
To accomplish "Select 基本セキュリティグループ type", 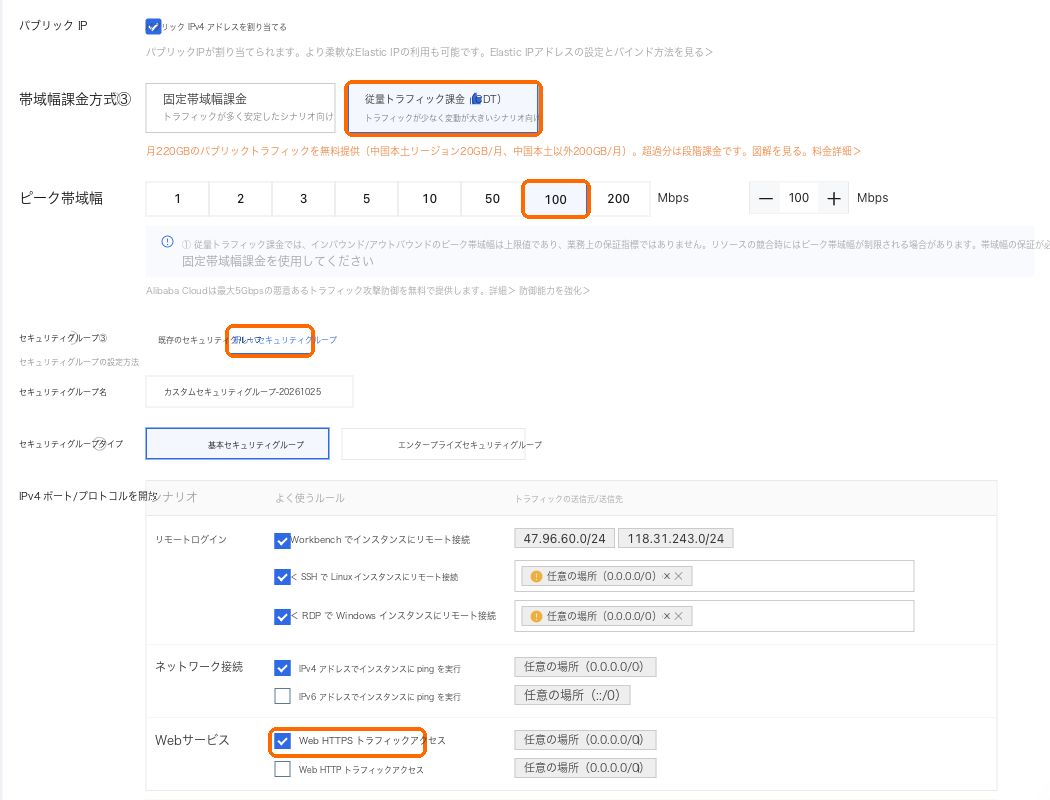I will pyautogui.click(x=237, y=444).
